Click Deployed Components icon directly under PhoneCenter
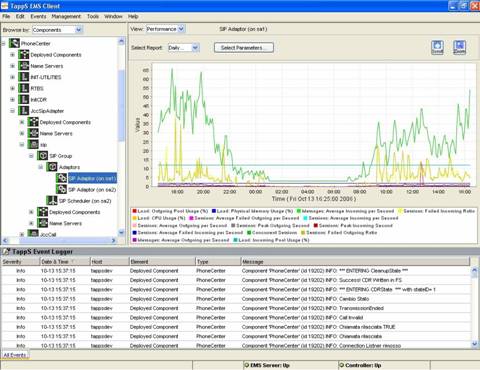 (x=24, y=55)
